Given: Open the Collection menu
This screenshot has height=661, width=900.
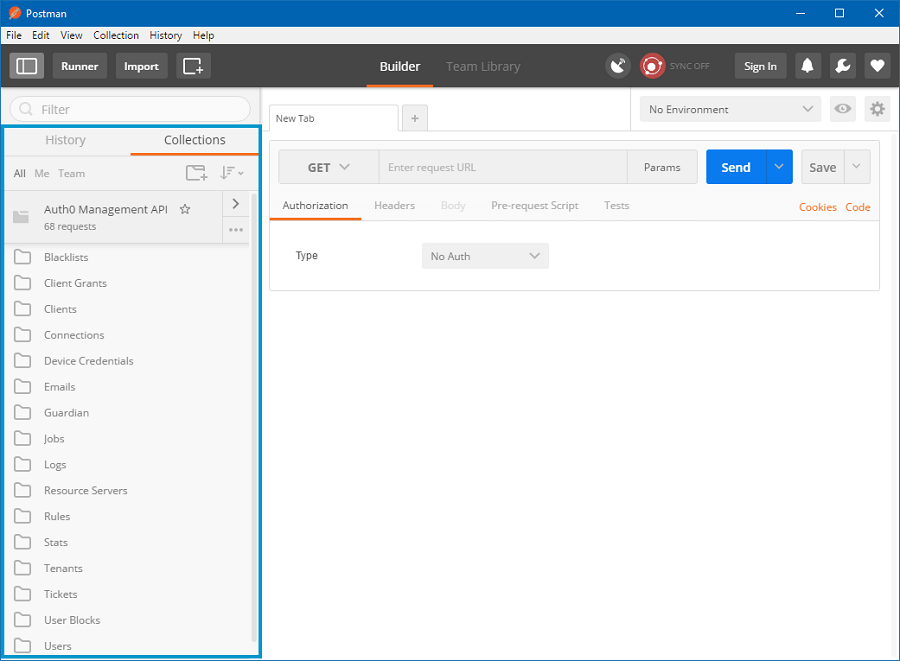Looking at the screenshot, I should click(x=116, y=35).
